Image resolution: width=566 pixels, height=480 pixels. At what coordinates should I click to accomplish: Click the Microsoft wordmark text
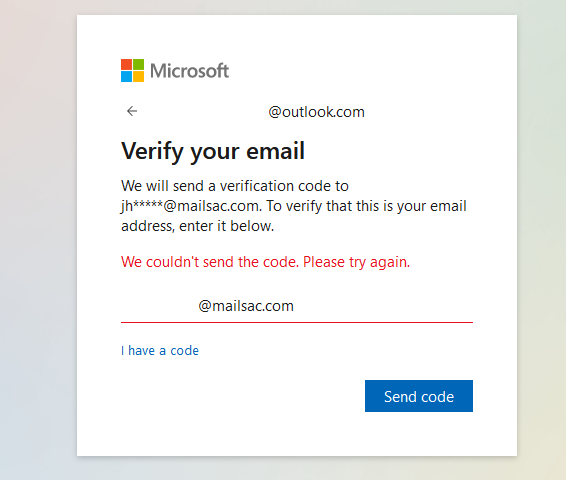click(190, 71)
